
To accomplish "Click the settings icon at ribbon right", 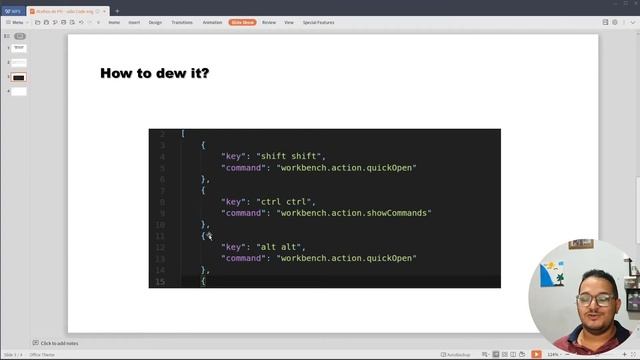I will tap(615, 22).
